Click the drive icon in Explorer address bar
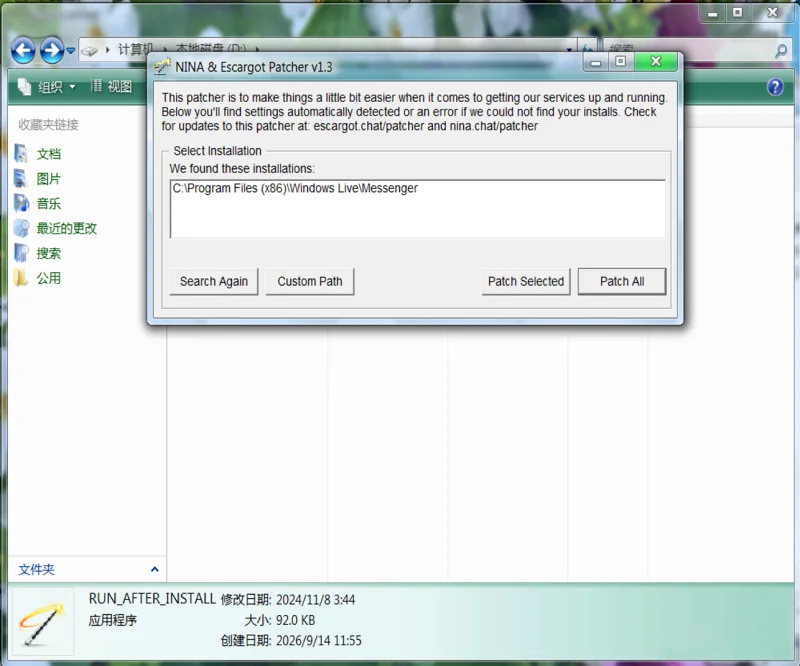The image size is (800, 666). point(89,50)
